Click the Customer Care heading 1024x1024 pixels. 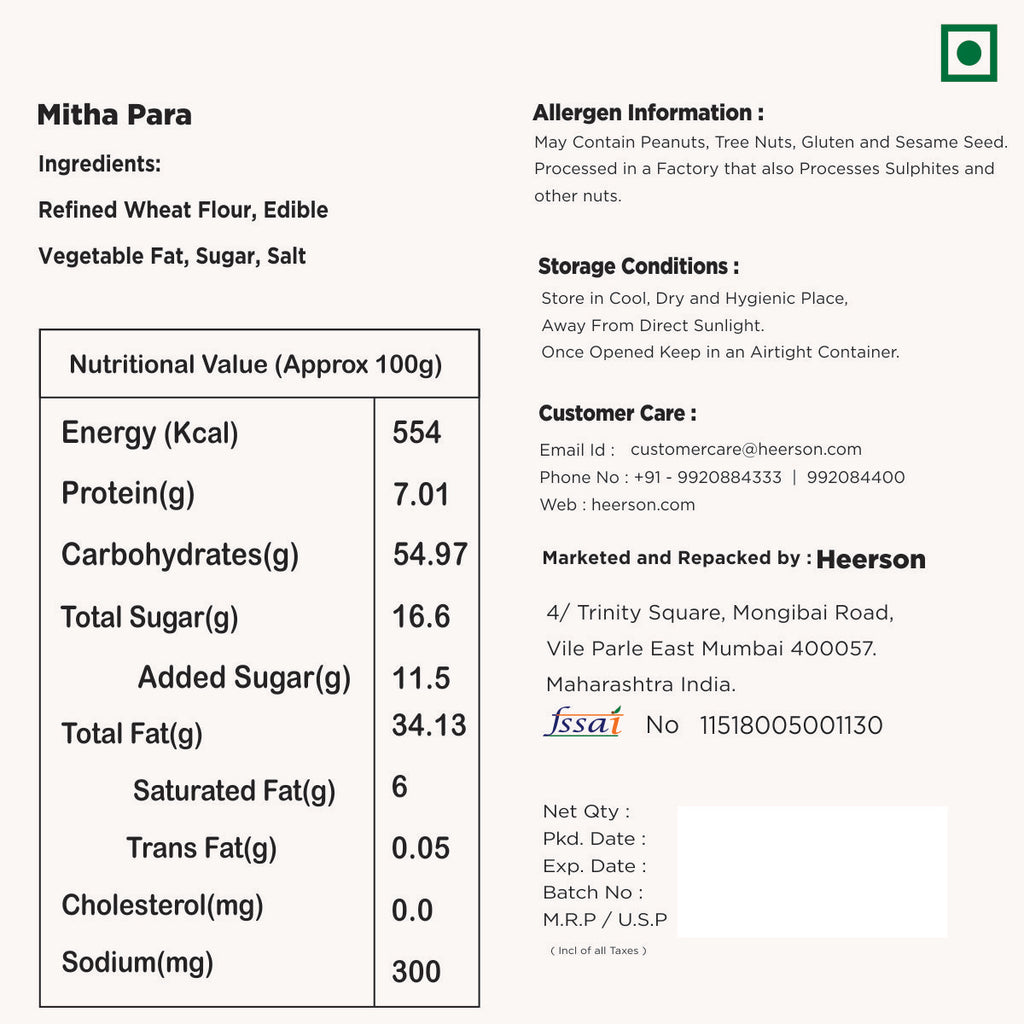[x=617, y=414]
